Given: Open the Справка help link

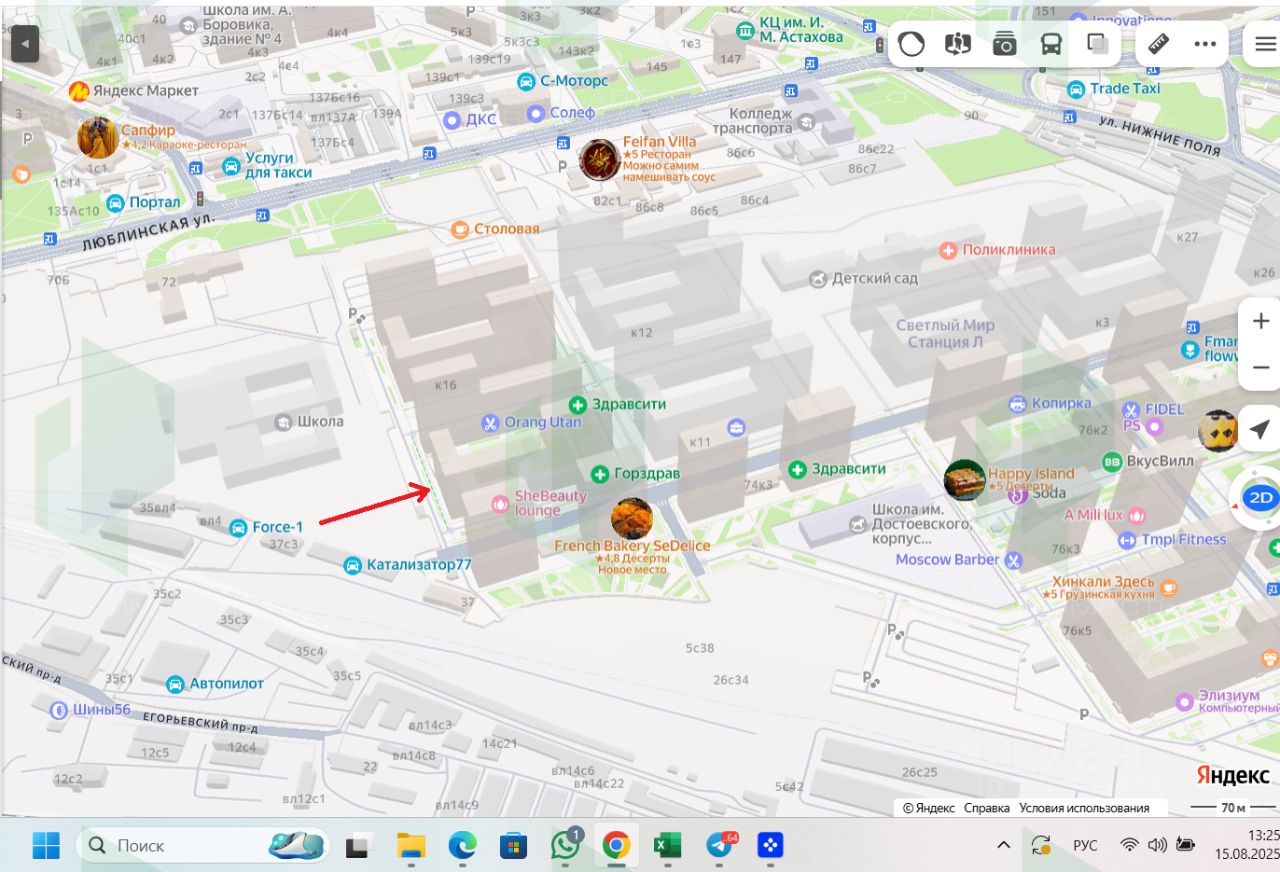Looking at the screenshot, I should coord(987,808).
